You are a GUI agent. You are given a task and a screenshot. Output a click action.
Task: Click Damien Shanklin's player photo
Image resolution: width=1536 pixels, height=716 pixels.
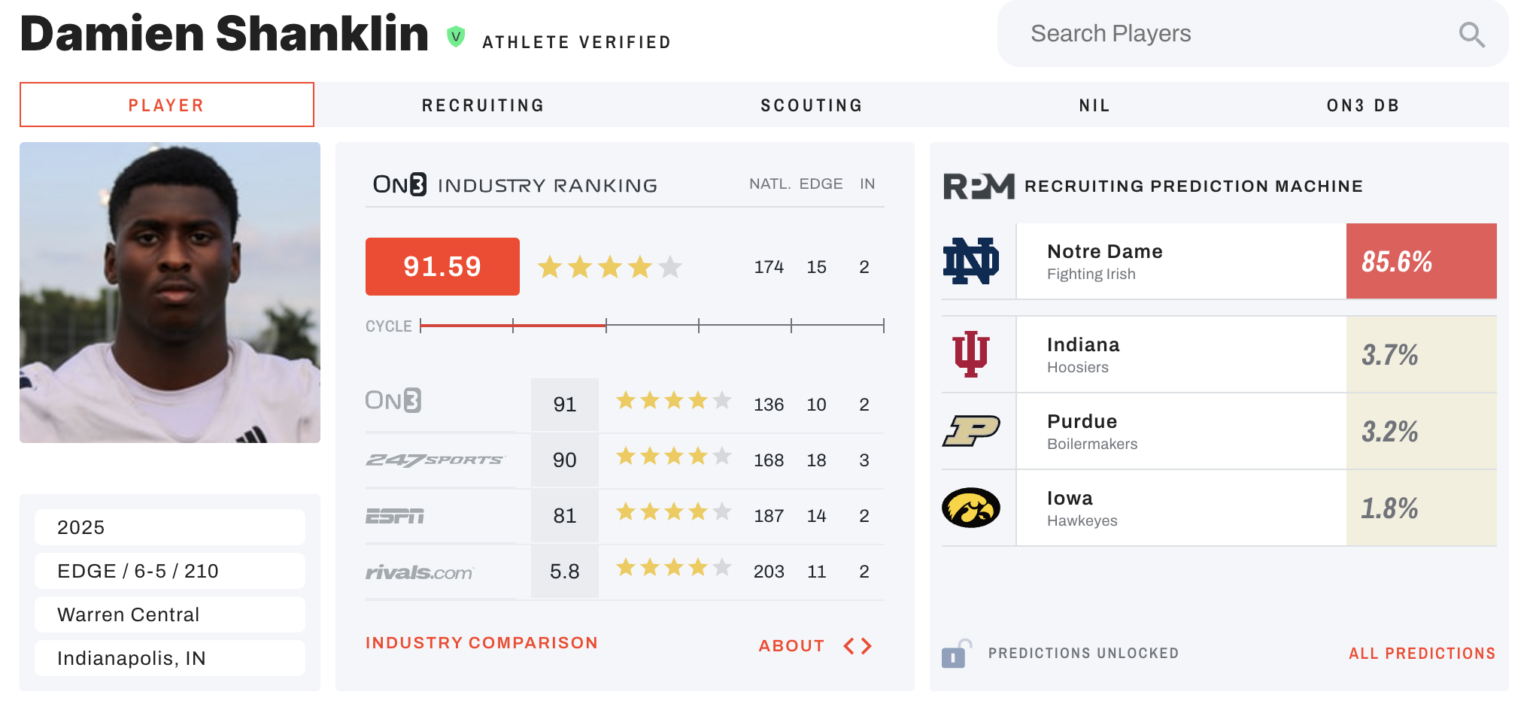pyautogui.click(x=170, y=292)
